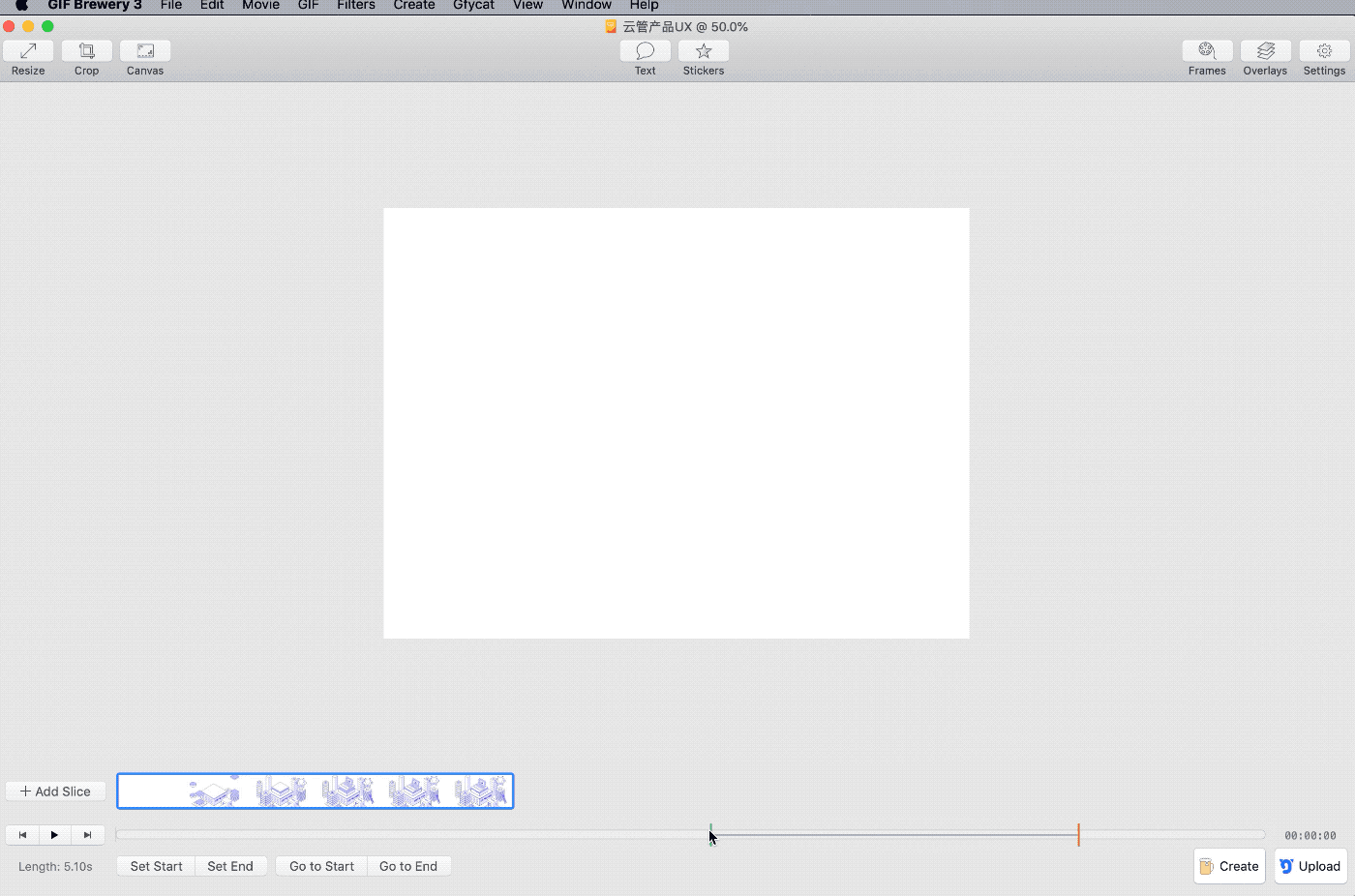
Task: Open the Stickers picker
Action: click(704, 51)
